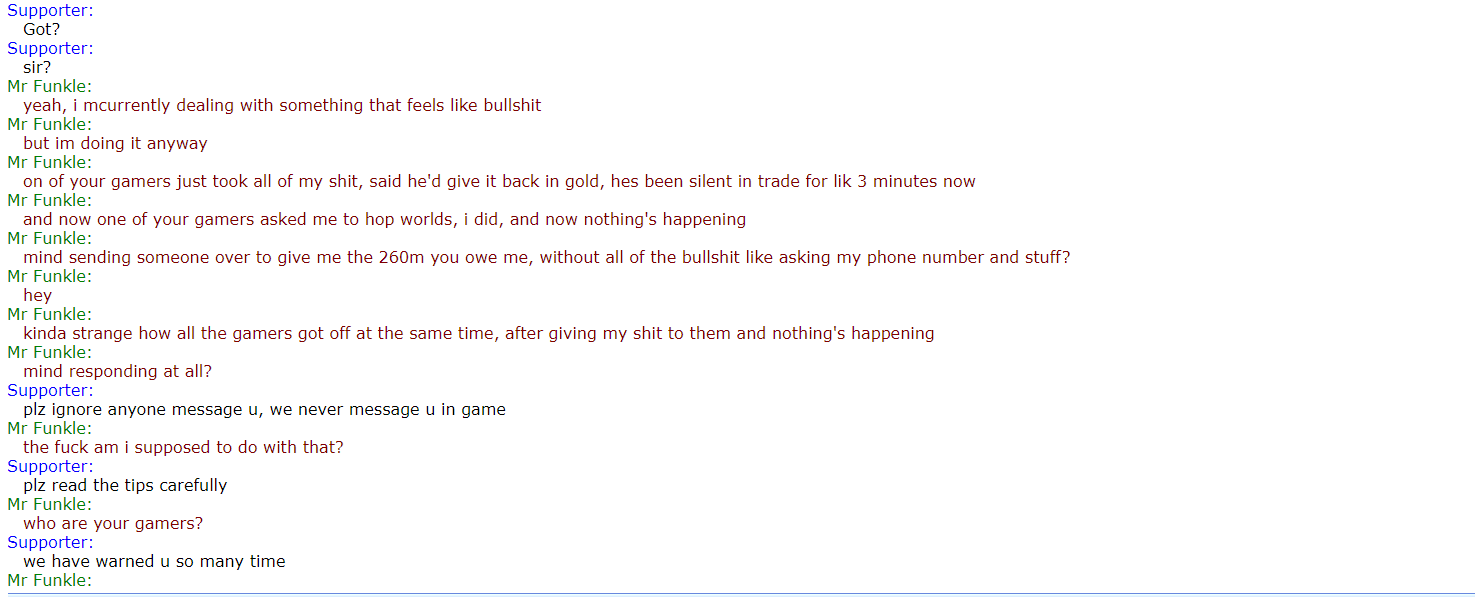Click the first "Supporter:" name label
Viewport: 1475px width, 597px height.
click(50, 10)
